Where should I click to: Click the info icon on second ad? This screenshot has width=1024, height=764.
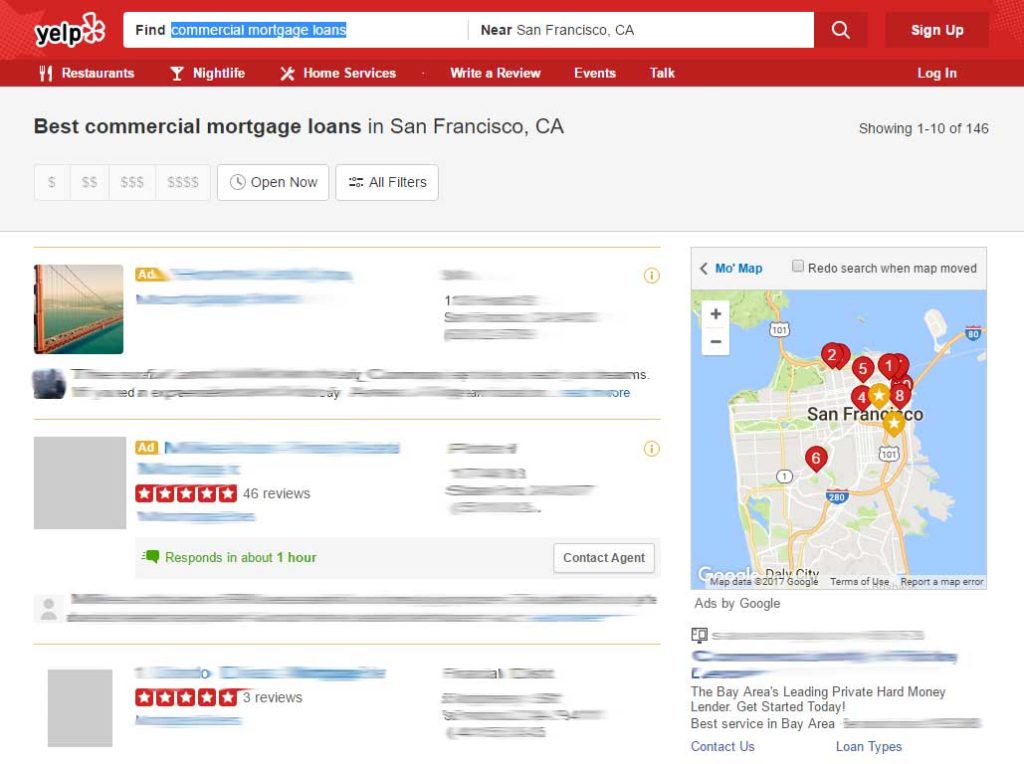coord(651,449)
